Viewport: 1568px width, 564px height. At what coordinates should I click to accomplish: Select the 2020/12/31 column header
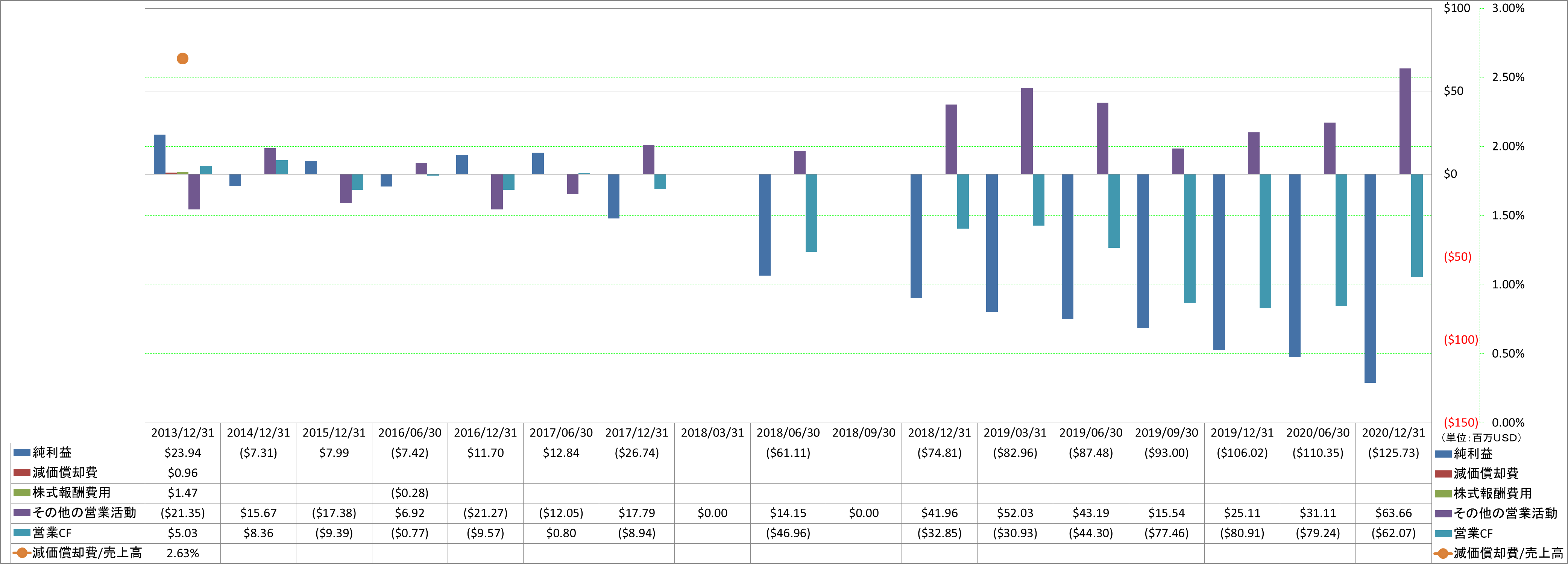1393,432
